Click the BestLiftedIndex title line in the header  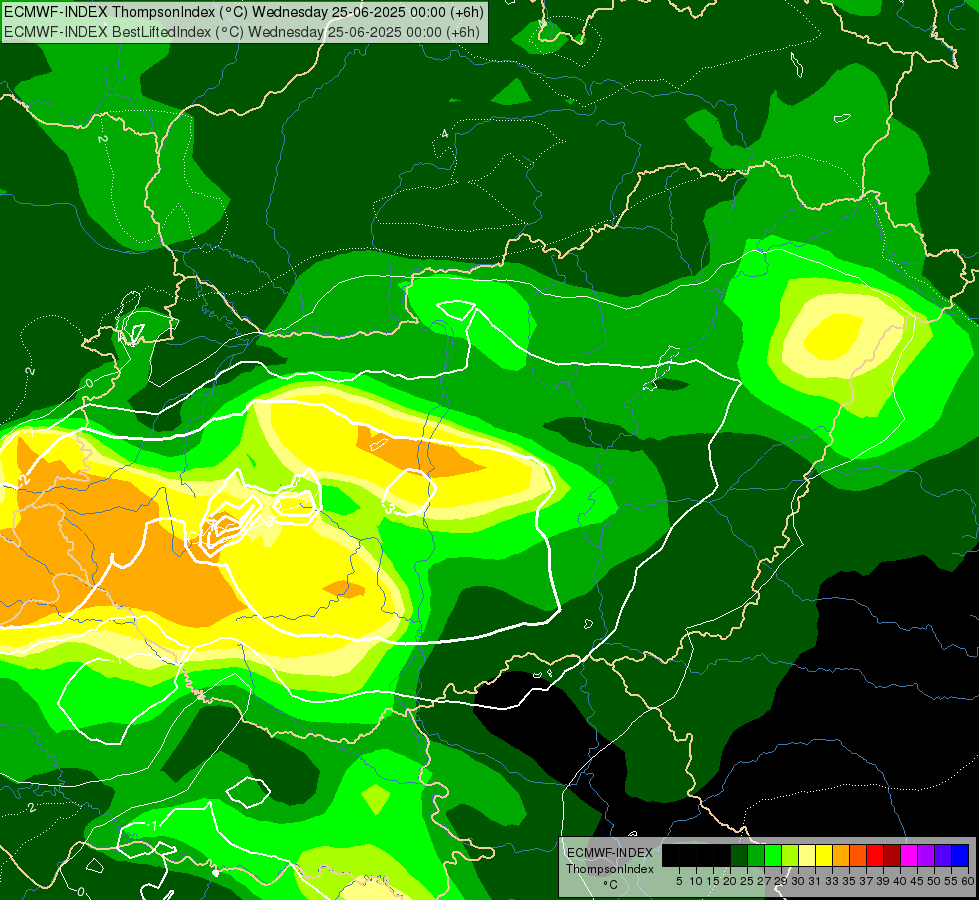(242, 32)
